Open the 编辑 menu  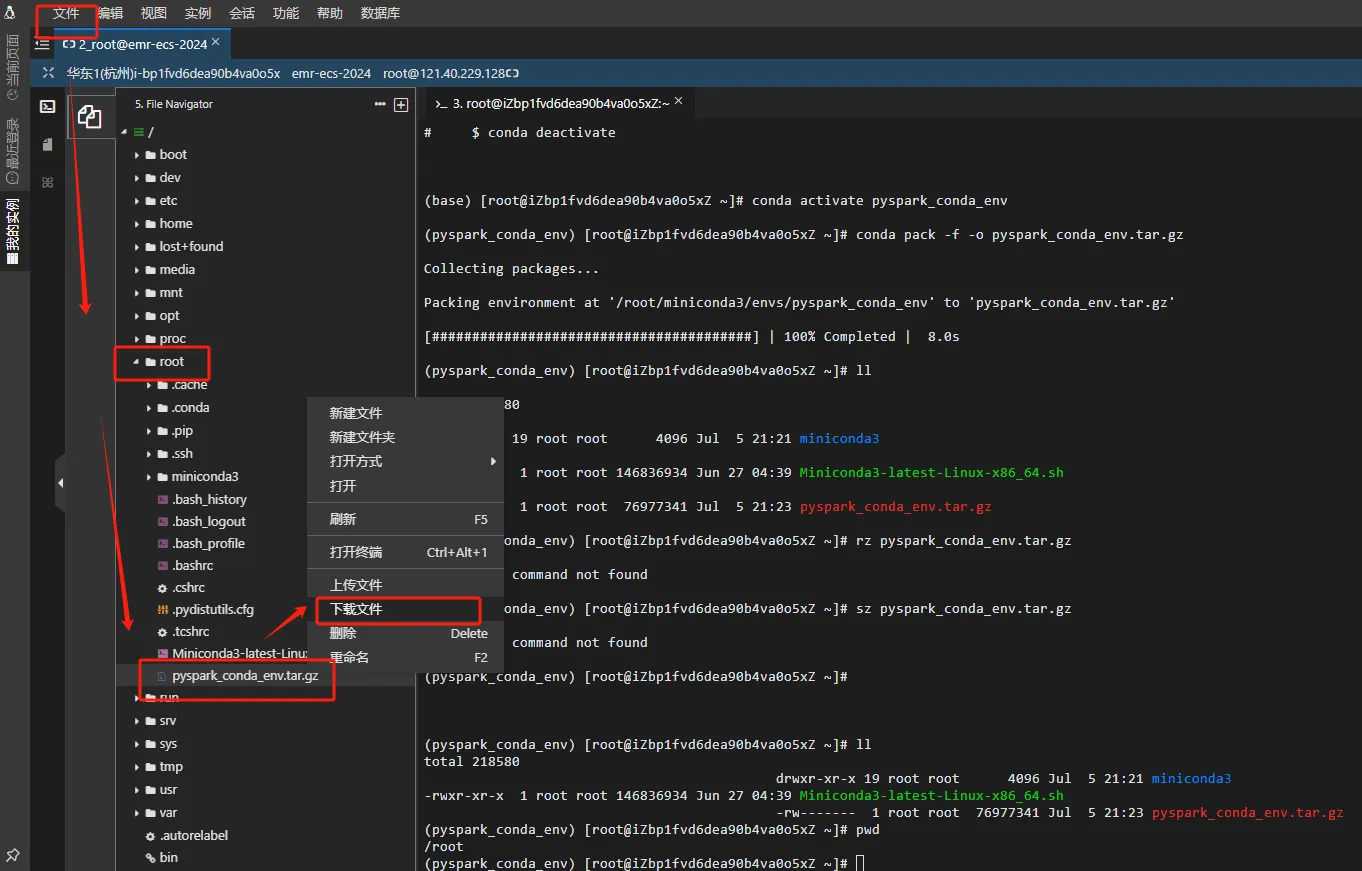[110, 14]
